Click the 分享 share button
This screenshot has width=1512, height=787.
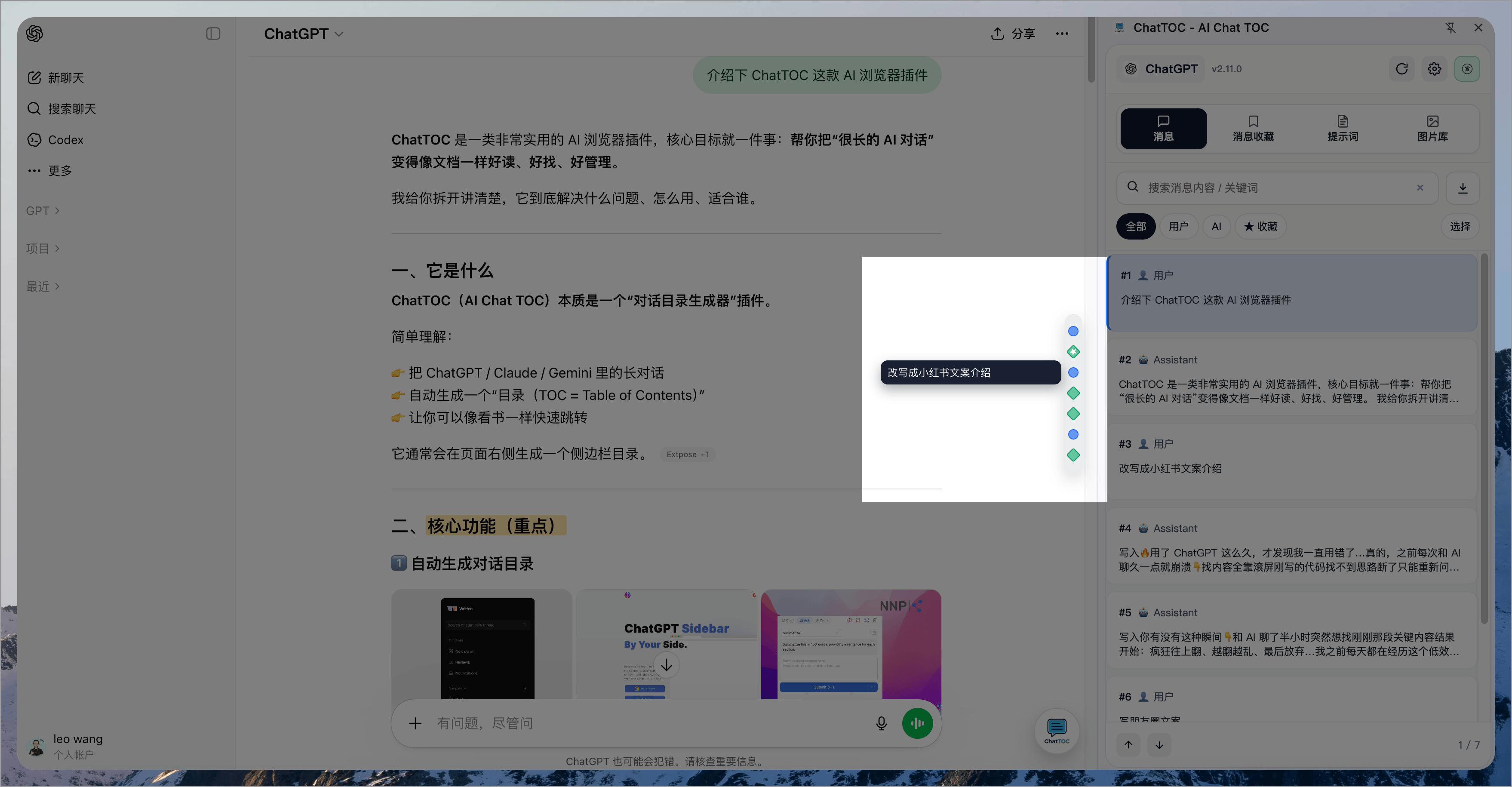(x=1013, y=34)
